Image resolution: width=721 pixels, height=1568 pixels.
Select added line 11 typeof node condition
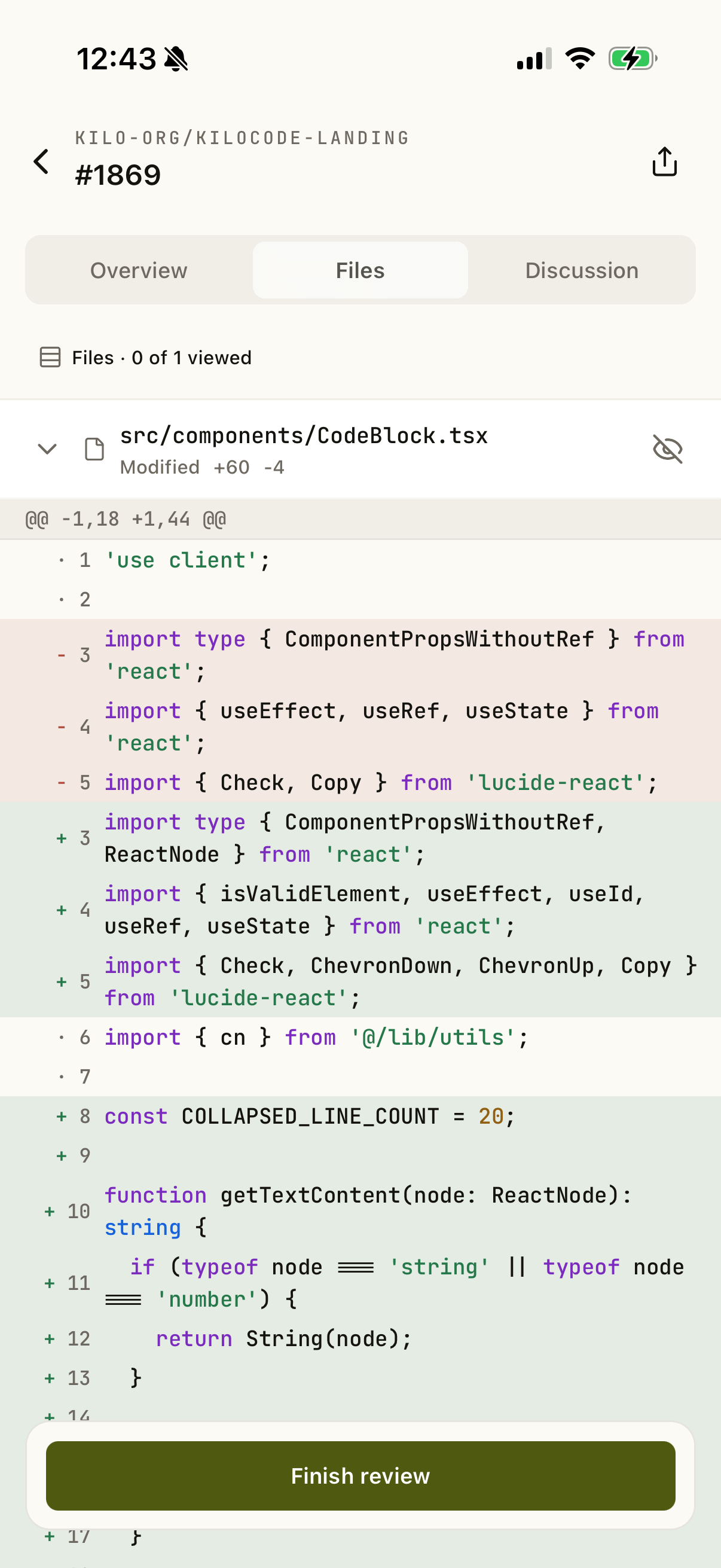tap(360, 1283)
